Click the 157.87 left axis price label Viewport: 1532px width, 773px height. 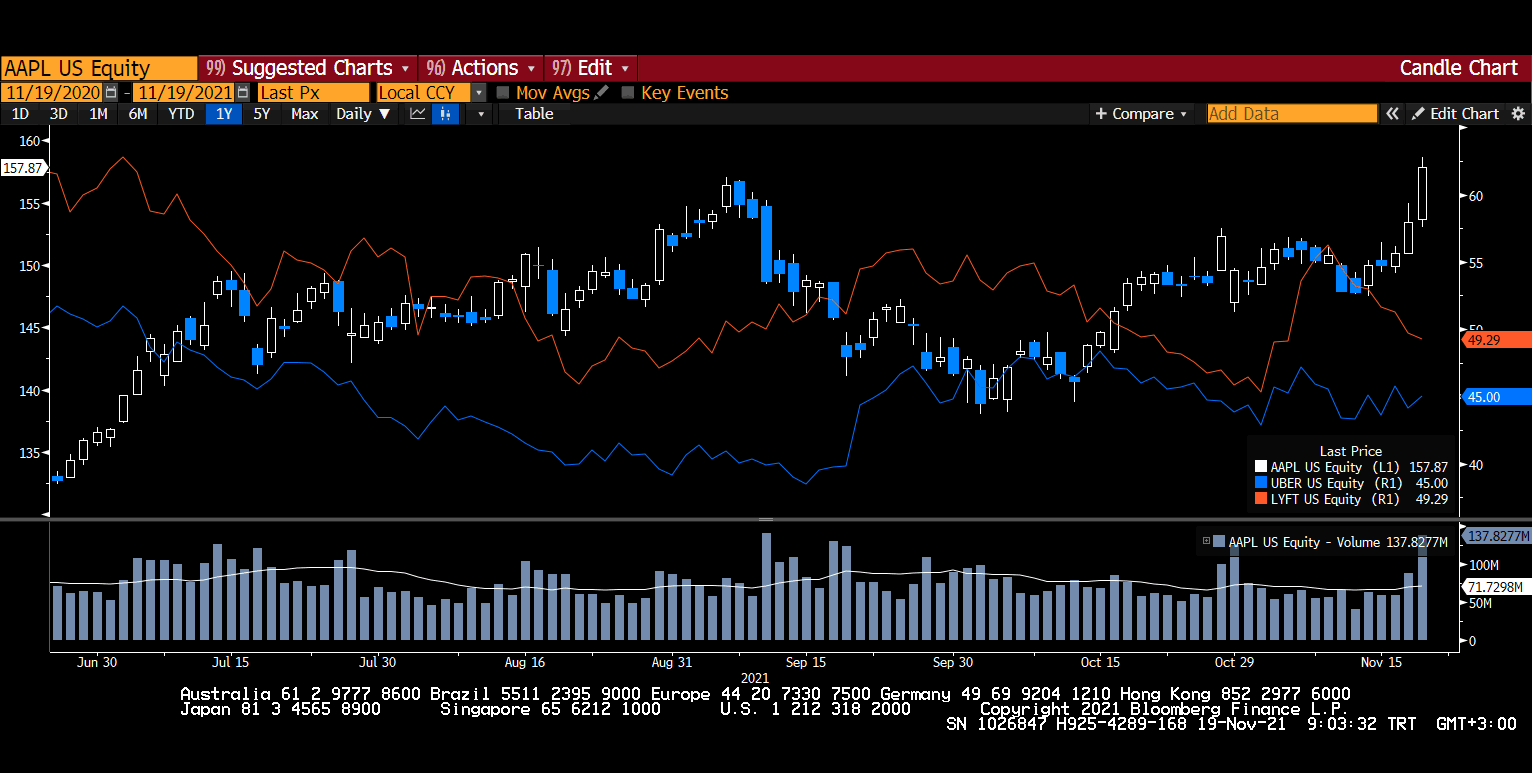tap(22, 168)
